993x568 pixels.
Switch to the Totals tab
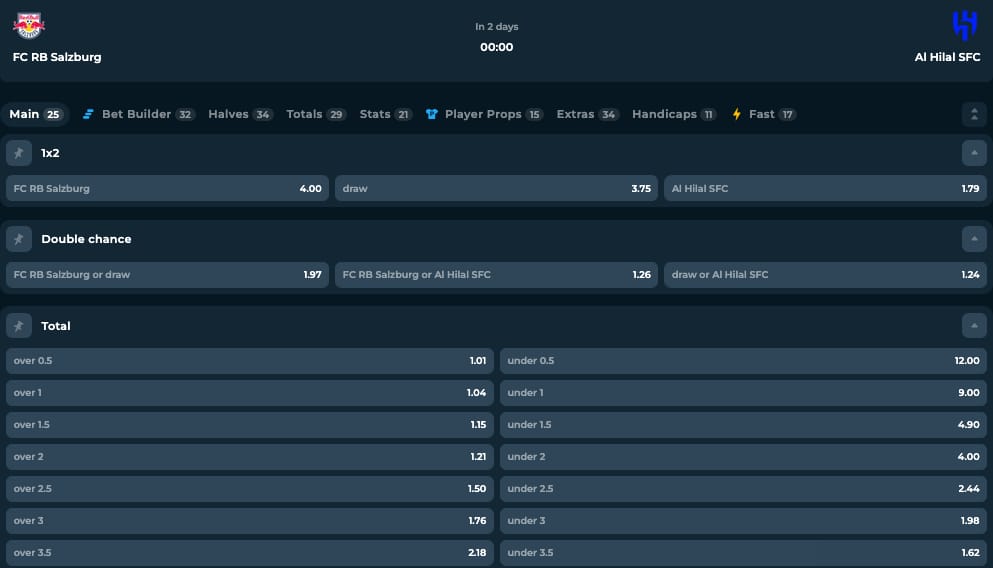click(315, 115)
